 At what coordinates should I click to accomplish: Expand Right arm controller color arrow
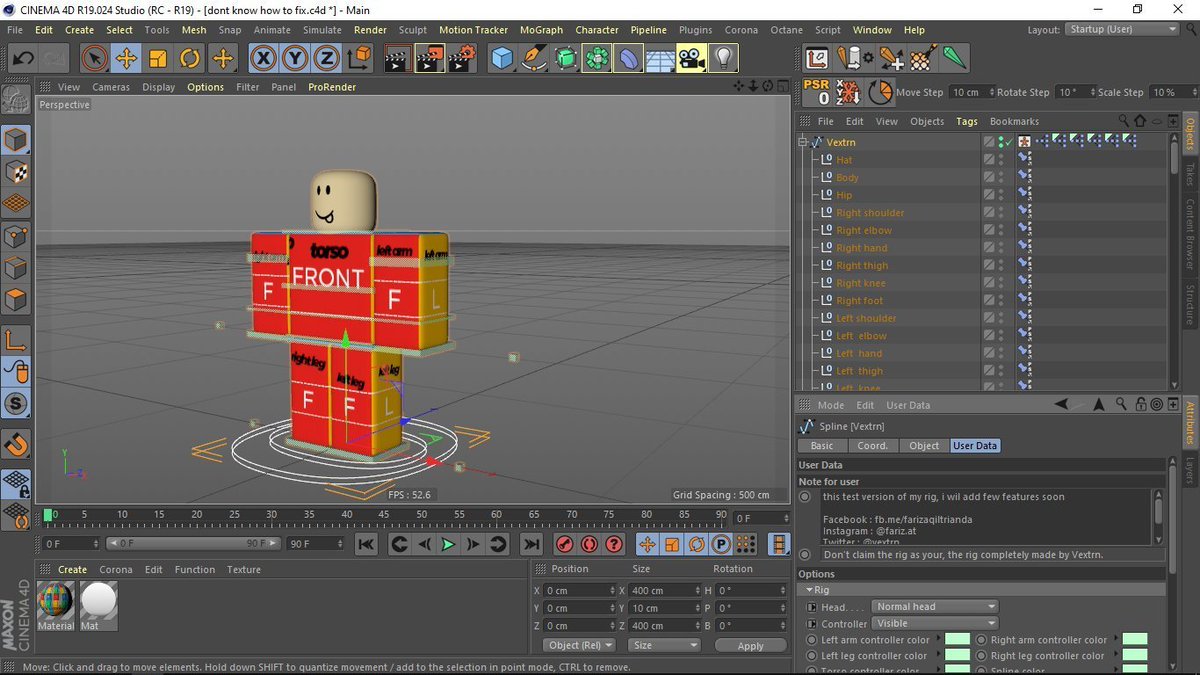pos(1115,640)
